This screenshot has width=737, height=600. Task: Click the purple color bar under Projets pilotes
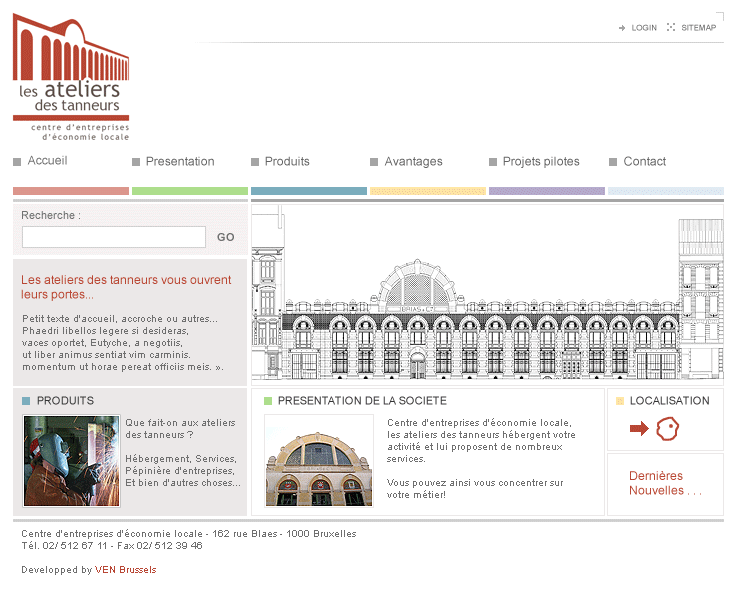[x=547, y=191]
